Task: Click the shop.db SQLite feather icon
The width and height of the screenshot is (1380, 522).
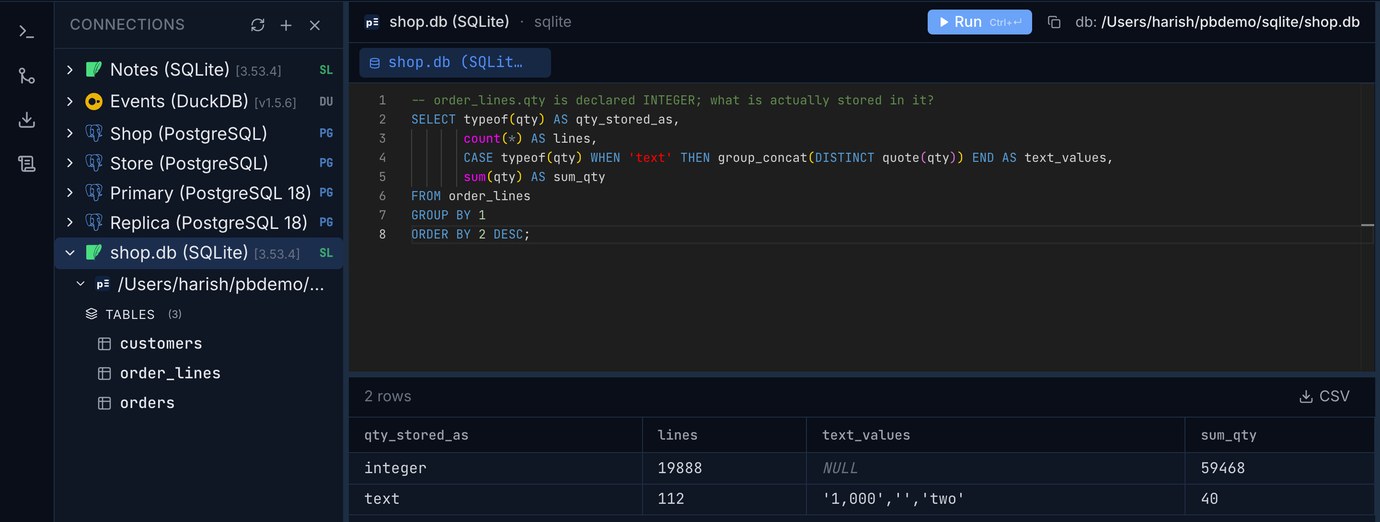Action: point(94,253)
